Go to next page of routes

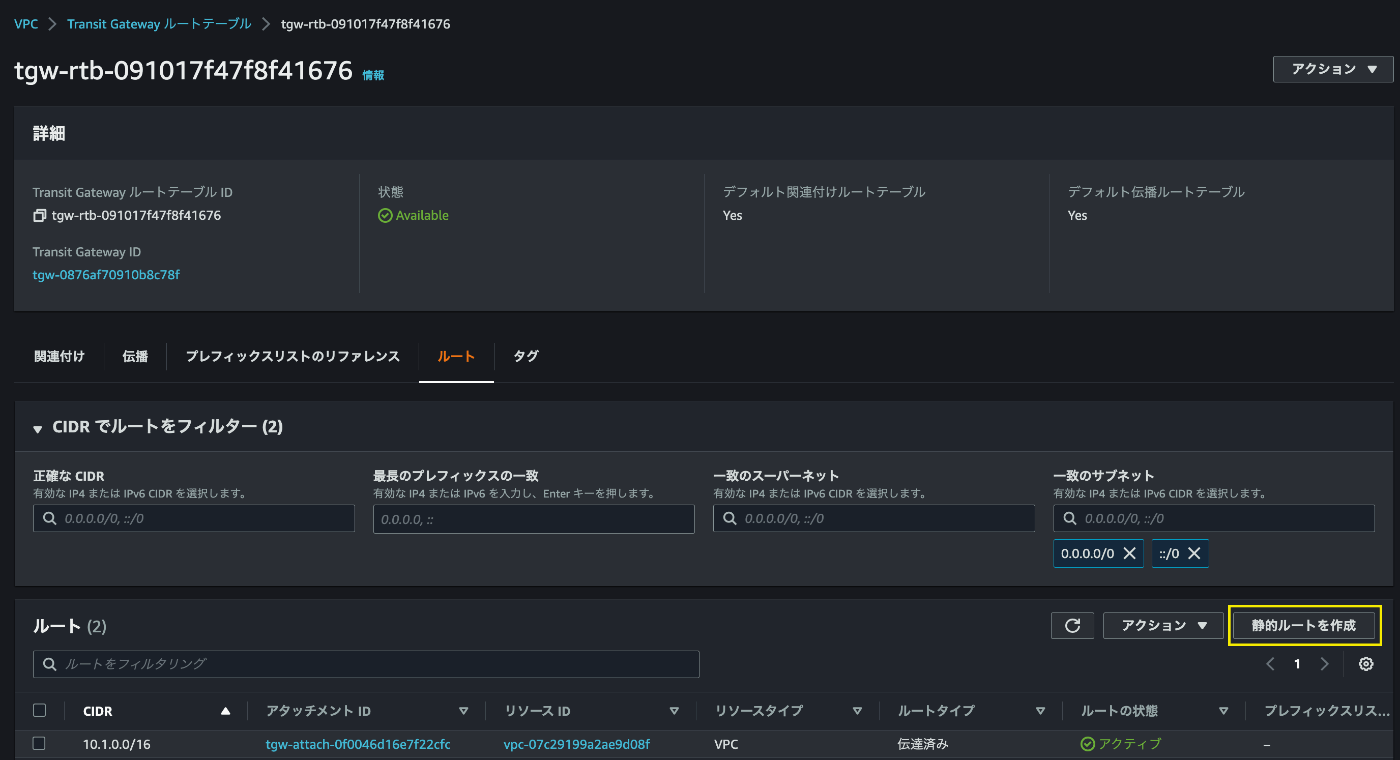[1324, 664]
